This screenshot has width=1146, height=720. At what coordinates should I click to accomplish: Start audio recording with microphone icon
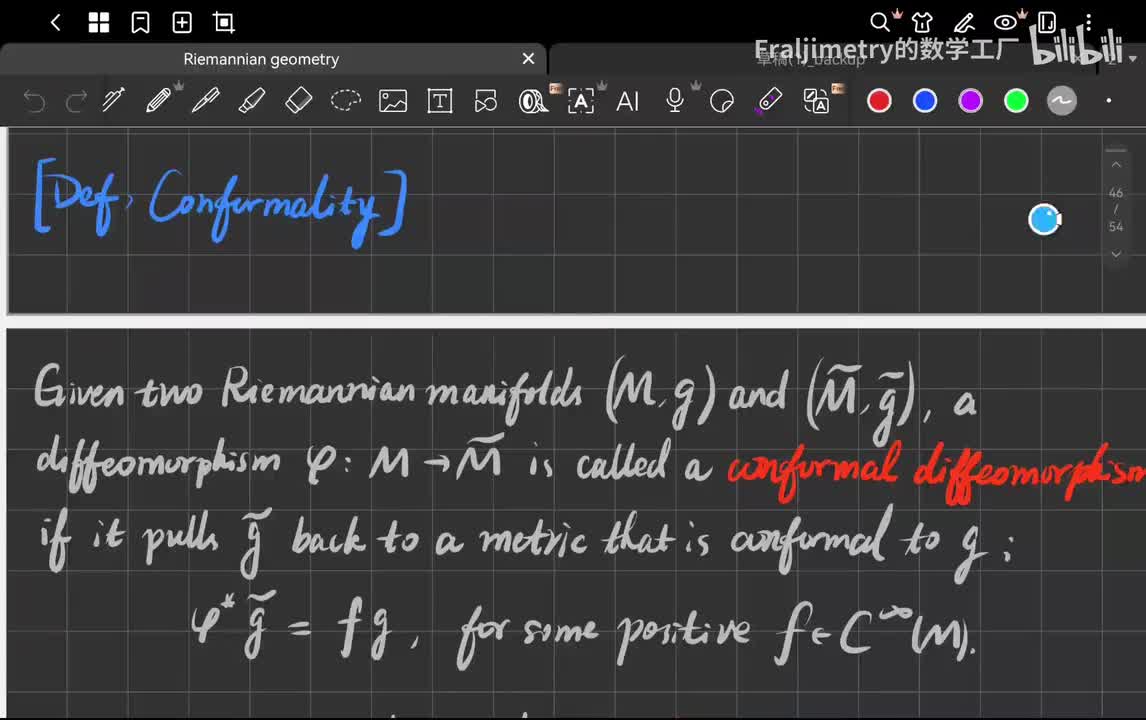tap(675, 100)
